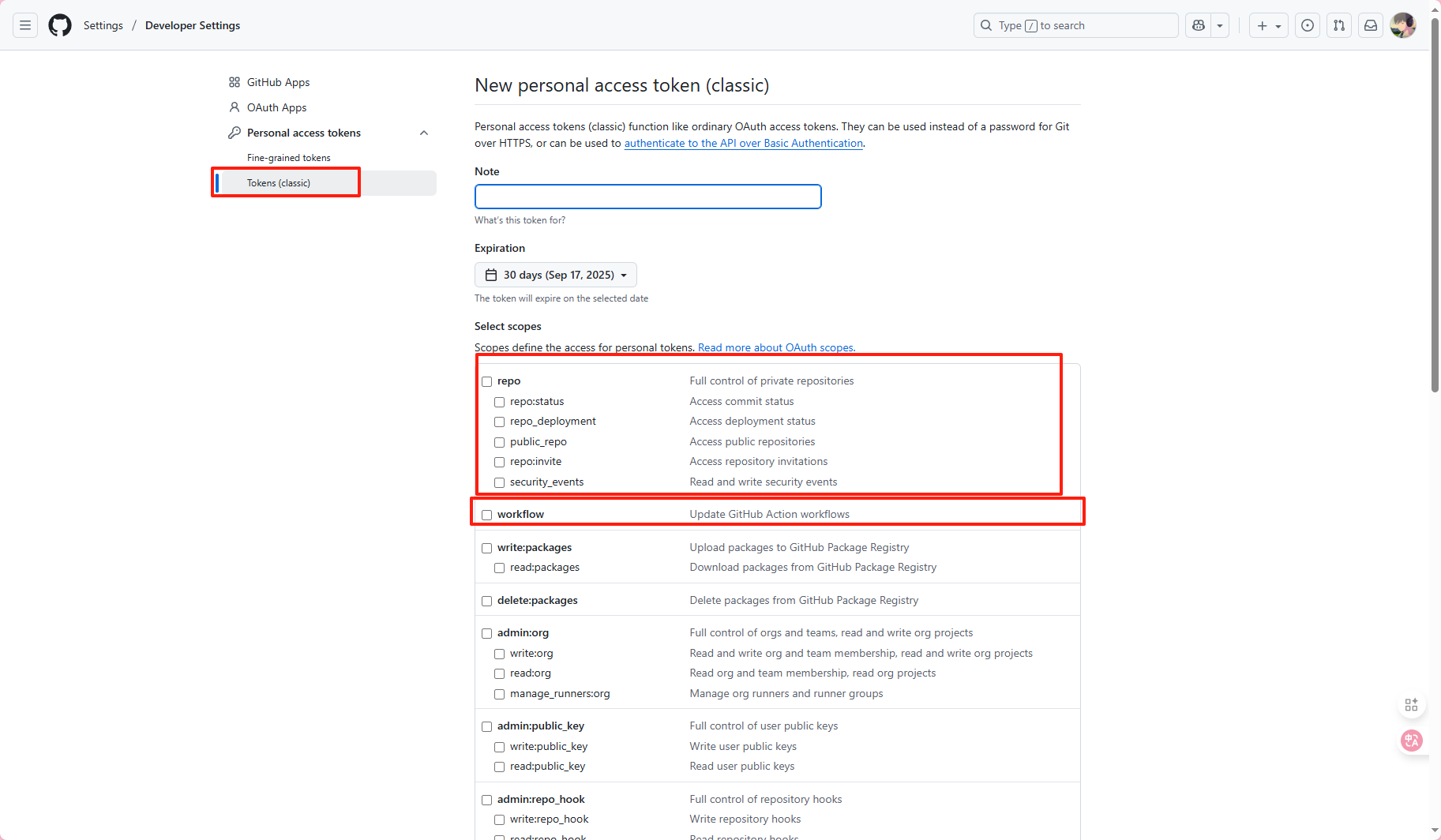Open the Expiration dropdown showing 30 days
1441x840 pixels.
click(555, 274)
